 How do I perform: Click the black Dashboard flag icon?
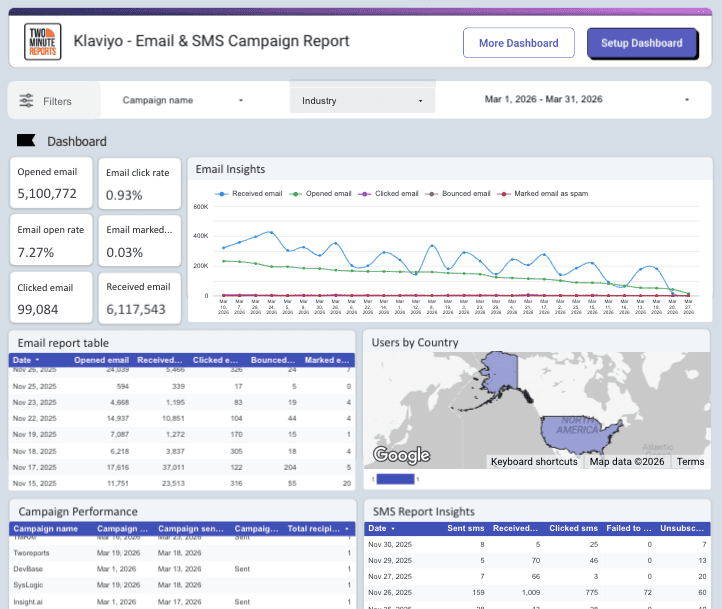coord(26,140)
